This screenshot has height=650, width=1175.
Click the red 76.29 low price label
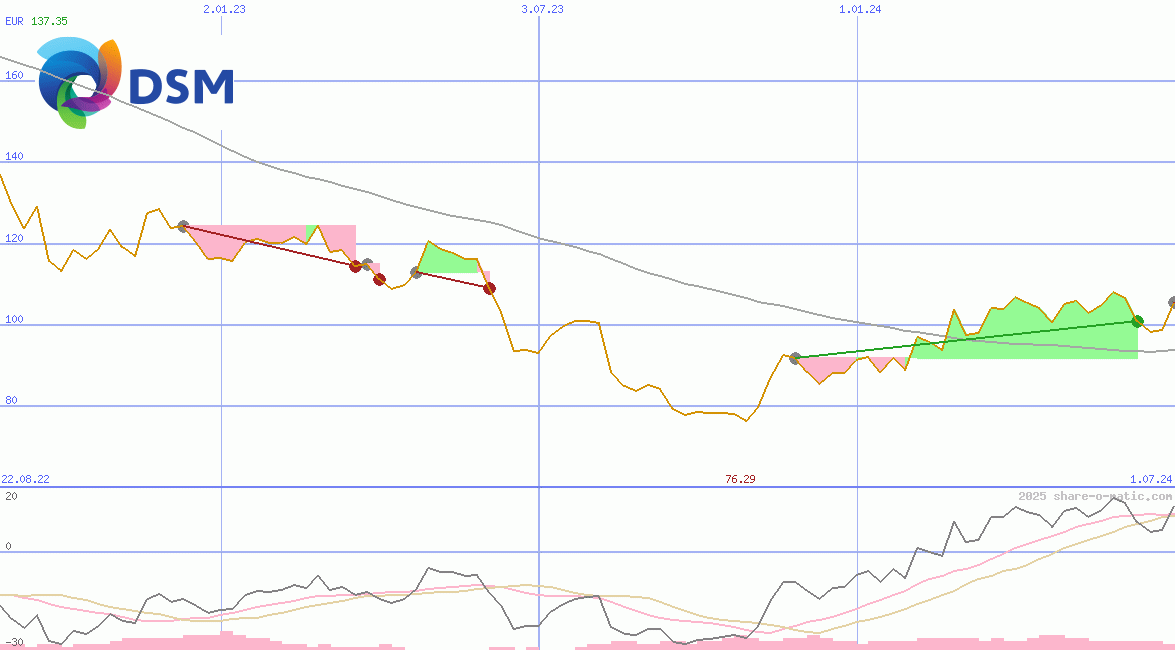(740, 479)
